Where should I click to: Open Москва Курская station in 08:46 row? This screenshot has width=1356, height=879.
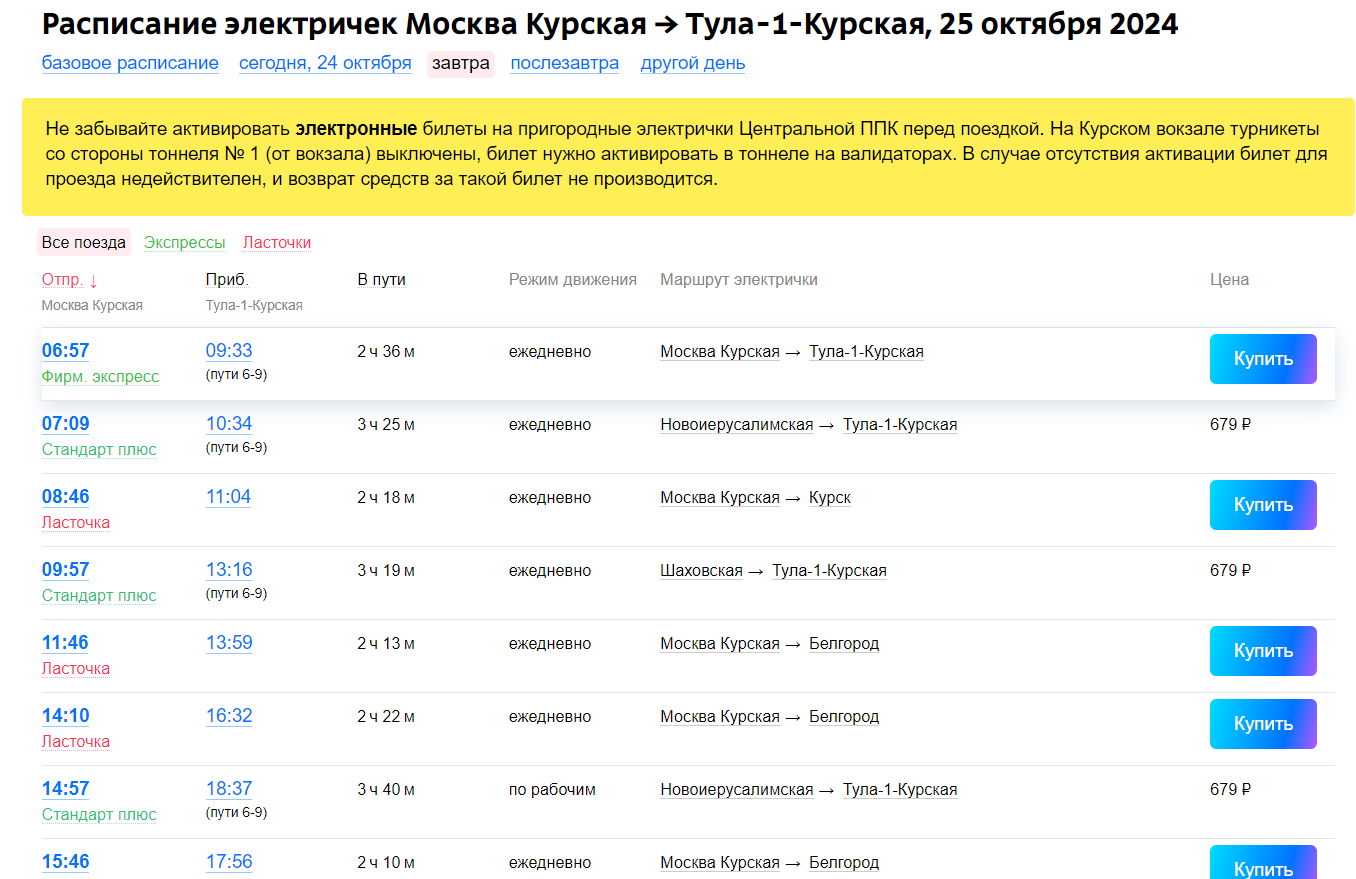click(x=720, y=498)
